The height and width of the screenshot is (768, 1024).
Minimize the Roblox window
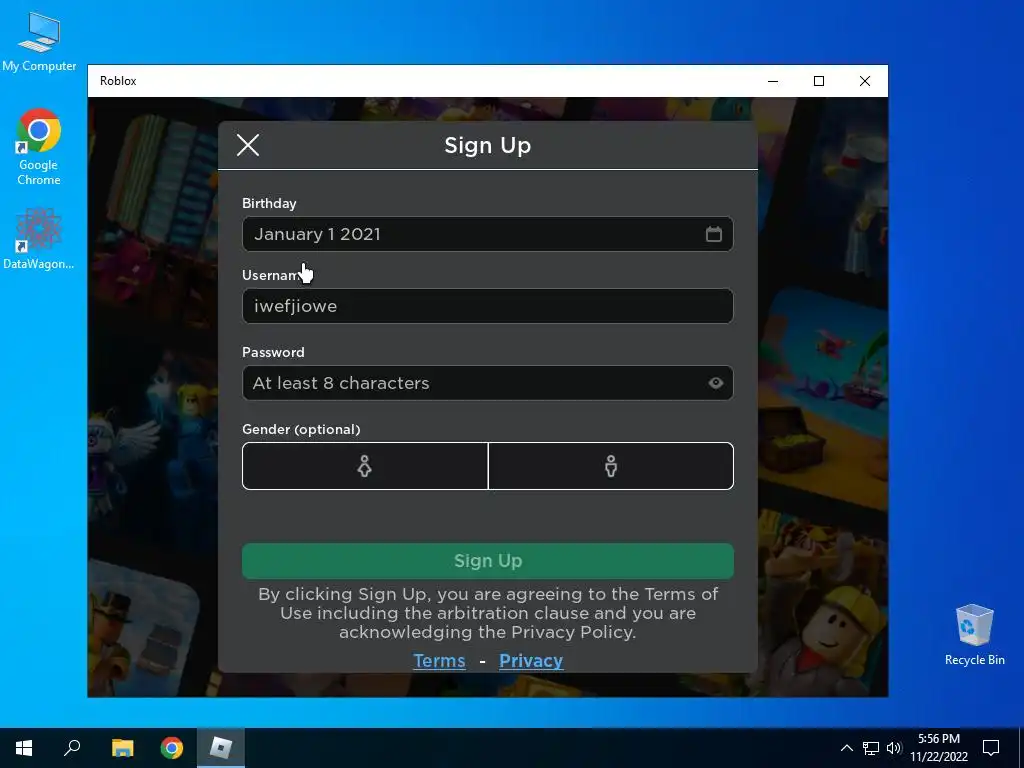pyautogui.click(x=773, y=81)
